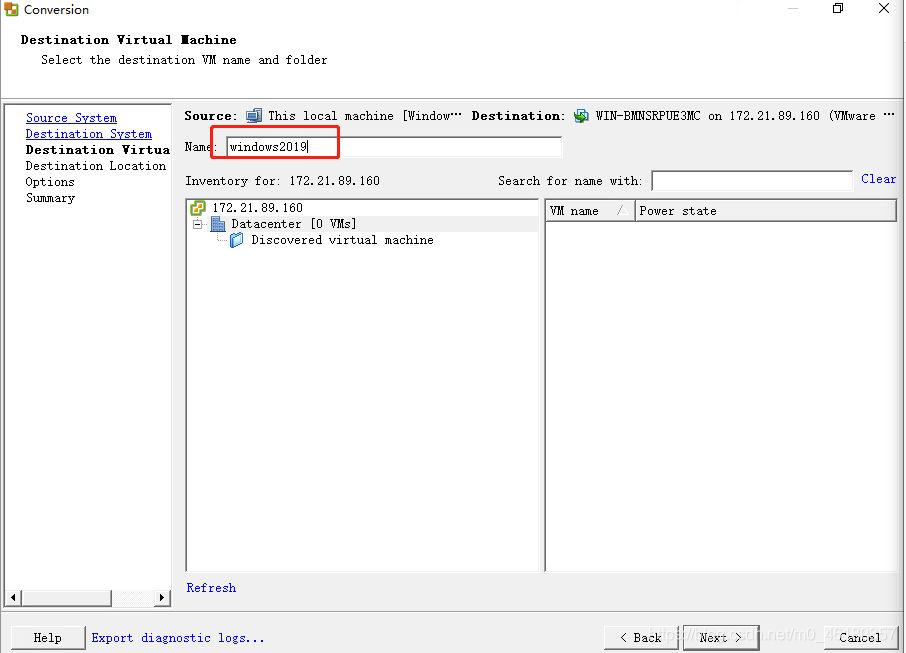Click the Power state column header
Image resolution: width=906 pixels, height=653 pixels.
[x=765, y=211]
